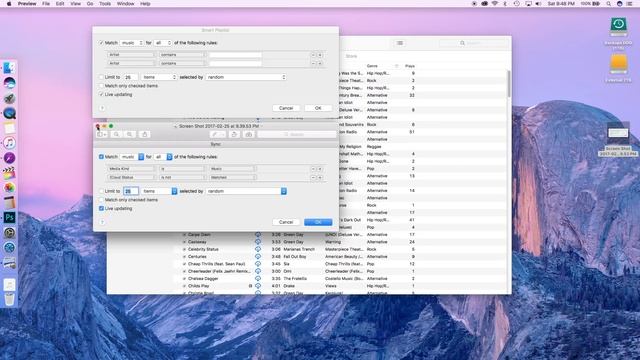Toggle Match checkbox in the Preview window image
The image size is (640, 360).
tap(101, 157)
